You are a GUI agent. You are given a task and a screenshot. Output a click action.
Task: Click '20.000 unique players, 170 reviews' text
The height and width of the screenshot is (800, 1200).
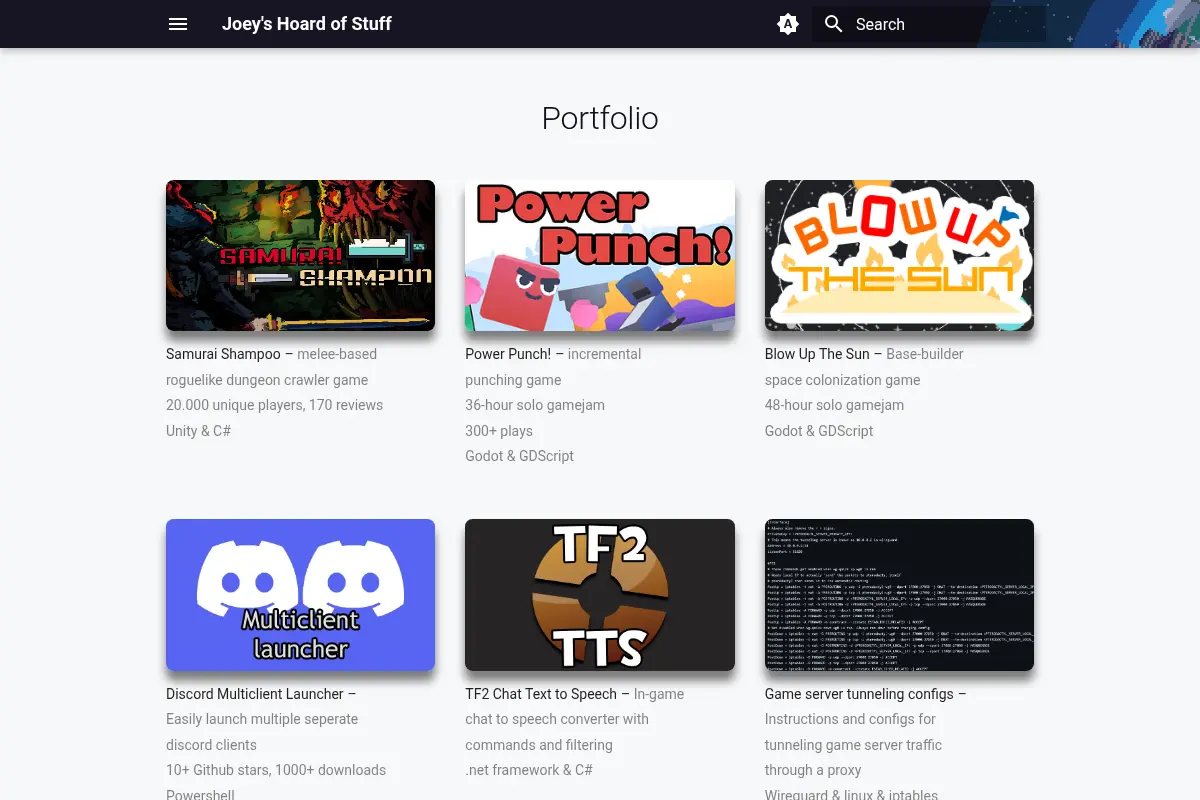pyautogui.click(x=275, y=405)
